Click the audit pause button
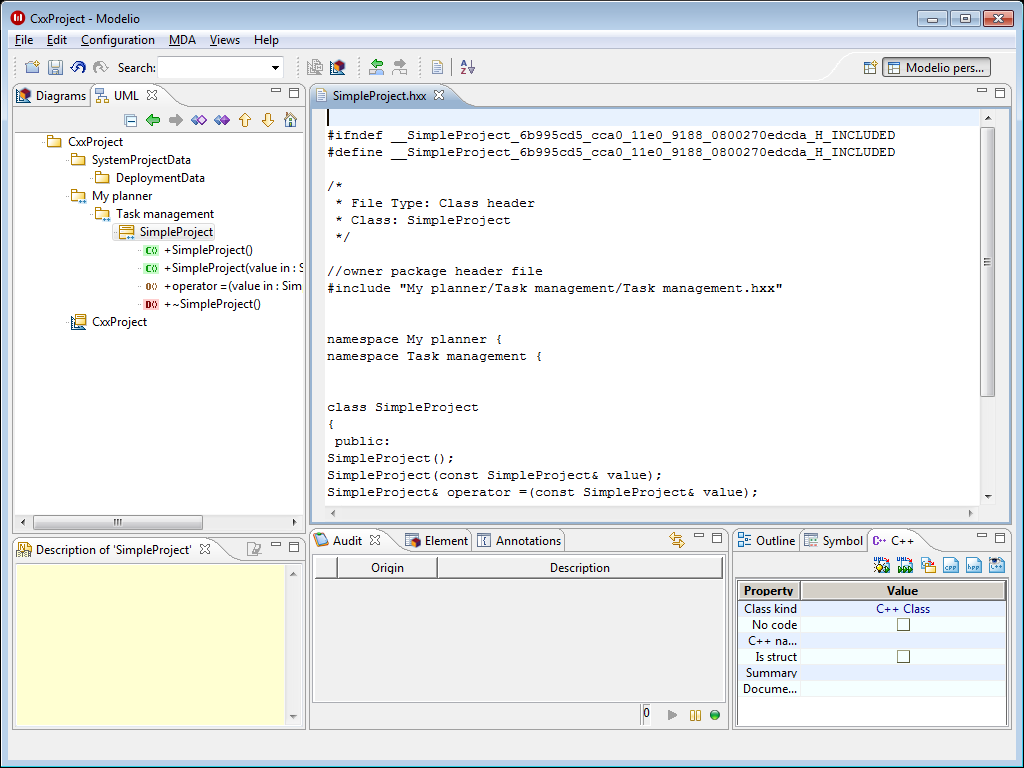 point(695,715)
